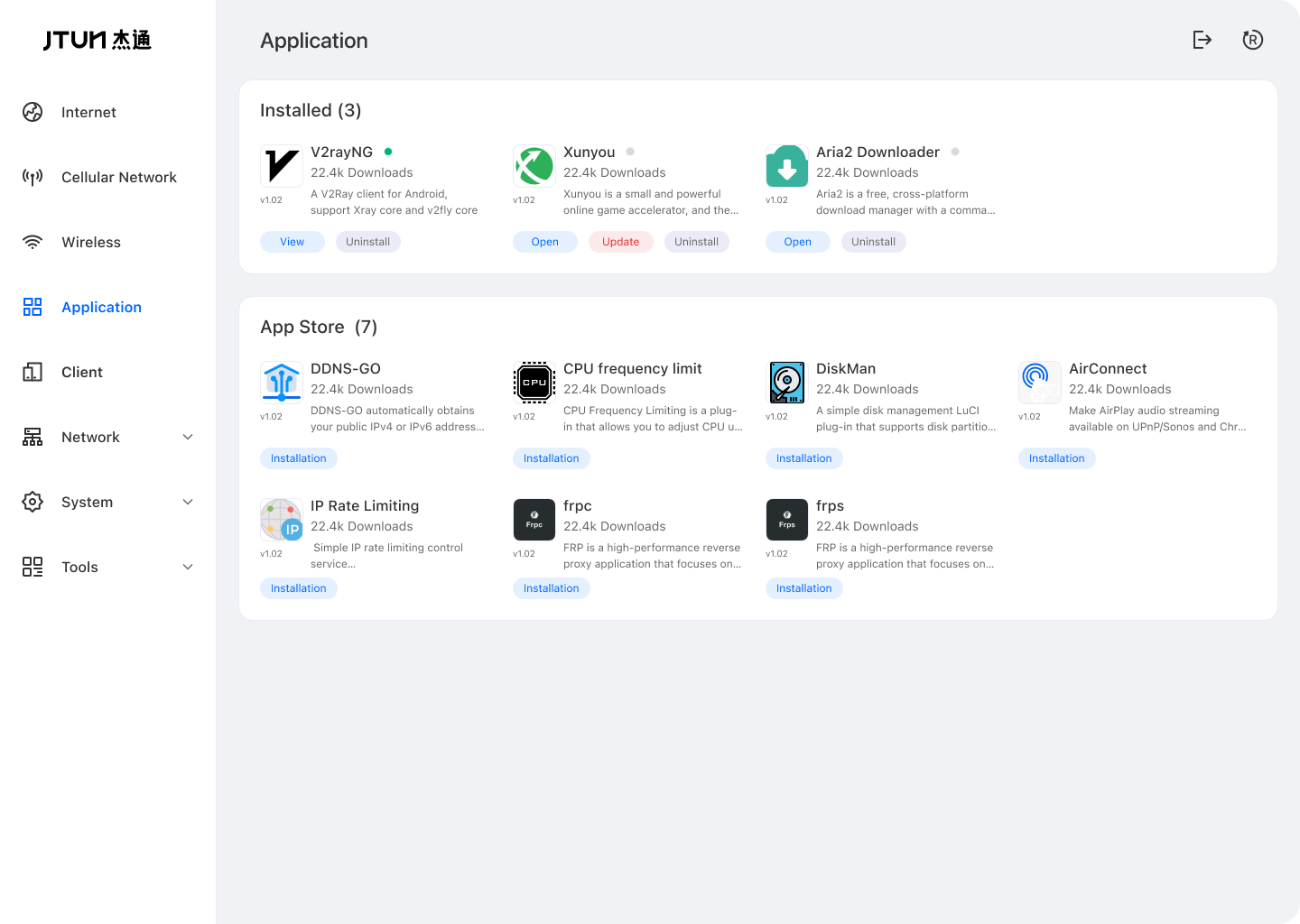1300x924 pixels.
Task: Click the Internet sidebar icon
Action: click(32, 112)
